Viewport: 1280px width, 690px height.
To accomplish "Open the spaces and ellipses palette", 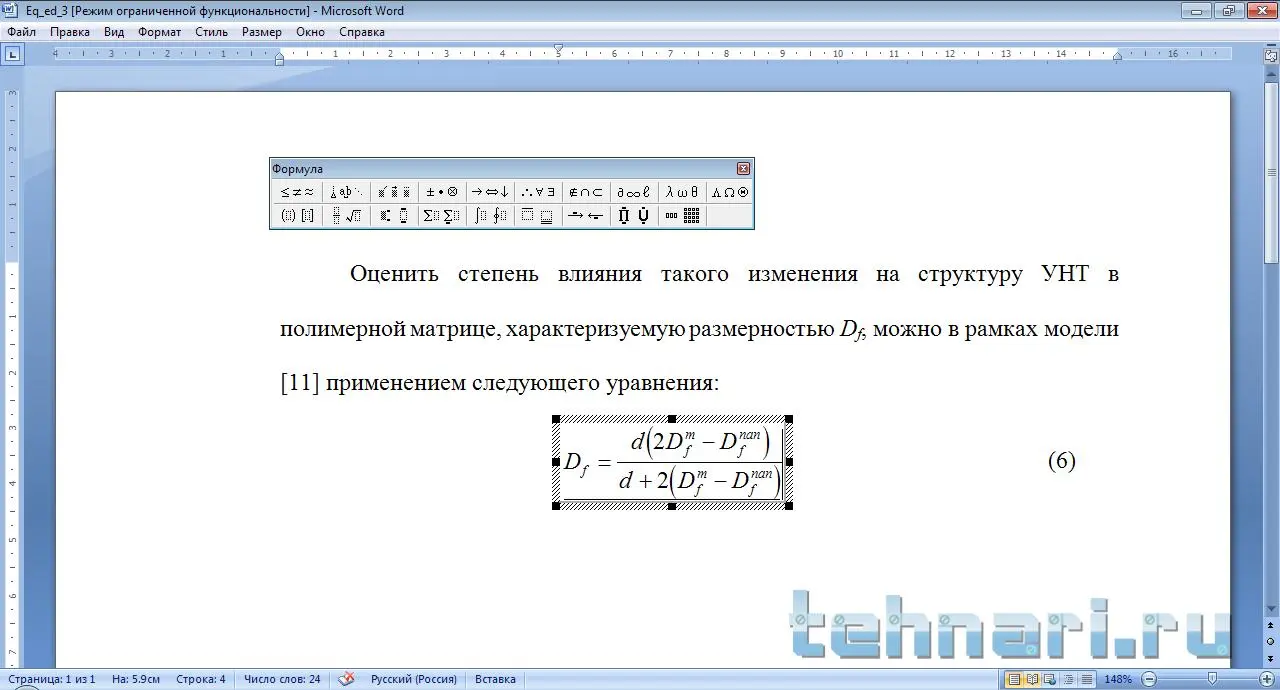I will click(346, 192).
